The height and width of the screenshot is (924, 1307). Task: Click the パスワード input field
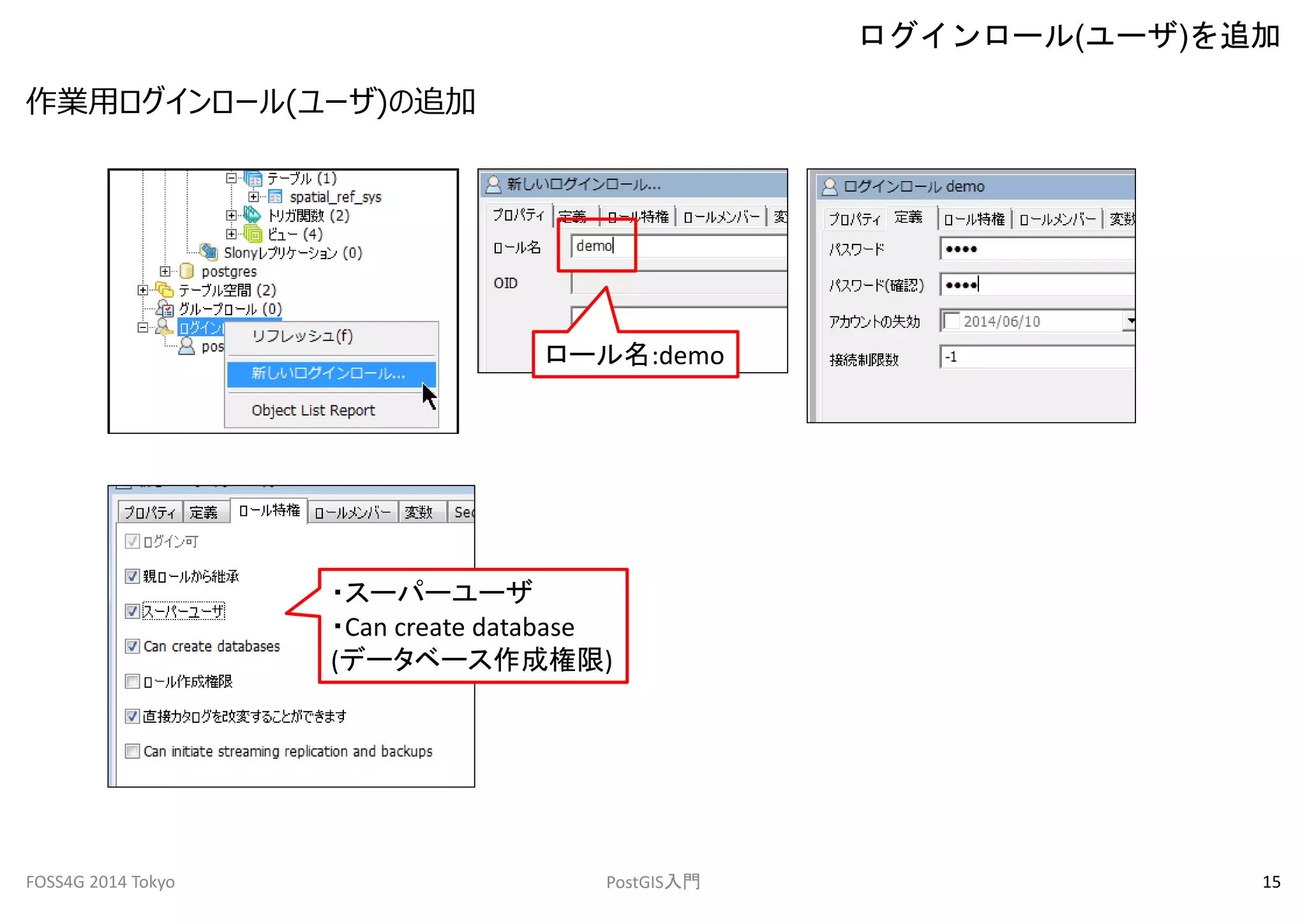click(x=1037, y=249)
